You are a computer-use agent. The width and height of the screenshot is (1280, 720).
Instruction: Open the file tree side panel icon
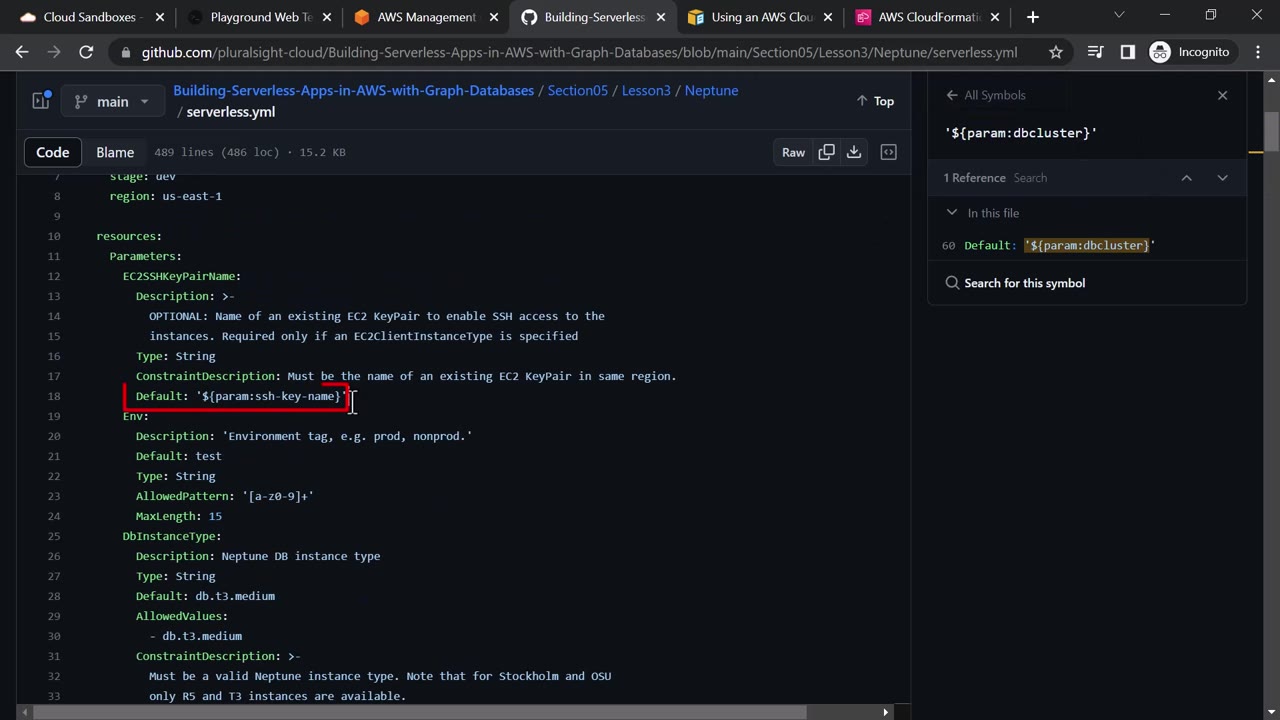tap(41, 101)
